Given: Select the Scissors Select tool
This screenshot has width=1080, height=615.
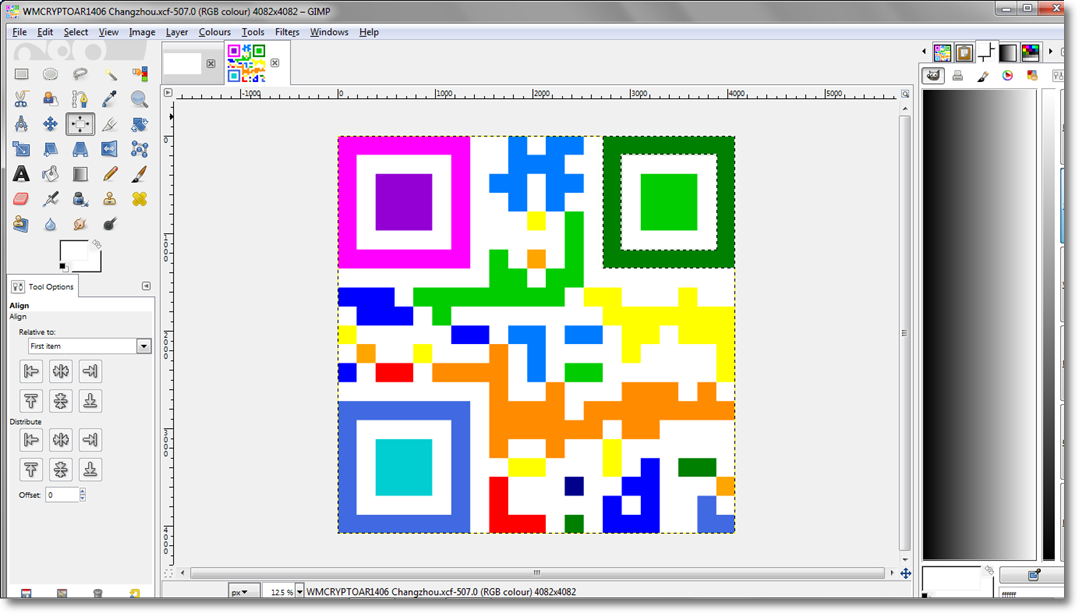Looking at the screenshot, I should tap(21, 99).
